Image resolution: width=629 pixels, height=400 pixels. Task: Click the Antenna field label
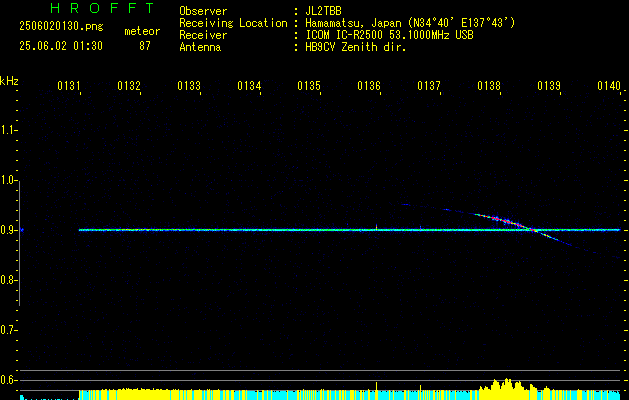200,47
